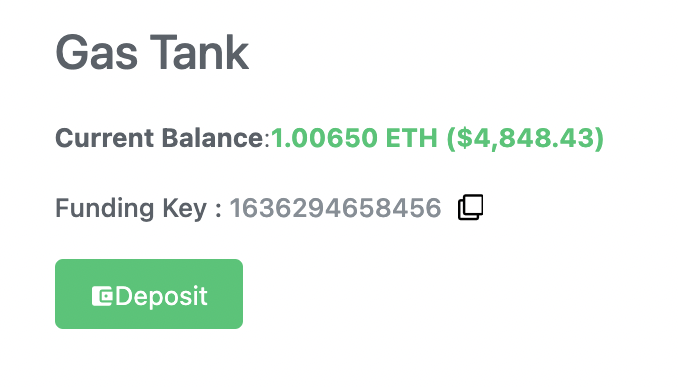Click the word Tank in the heading
The height and width of the screenshot is (387, 678).
pos(199,53)
